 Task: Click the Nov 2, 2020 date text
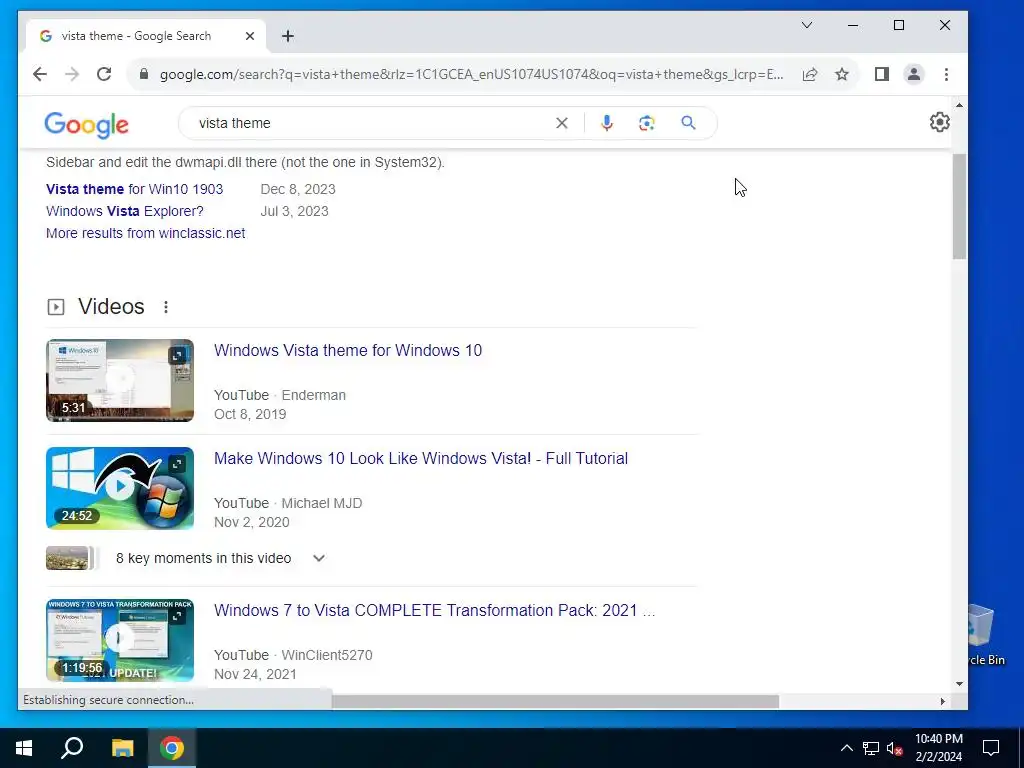point(251,522)
